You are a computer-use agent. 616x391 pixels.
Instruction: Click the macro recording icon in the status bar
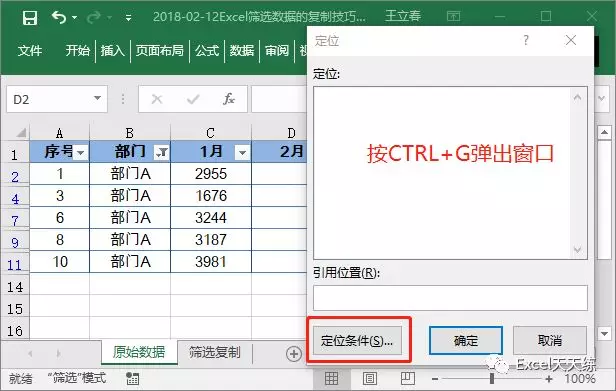coord(132,378)
